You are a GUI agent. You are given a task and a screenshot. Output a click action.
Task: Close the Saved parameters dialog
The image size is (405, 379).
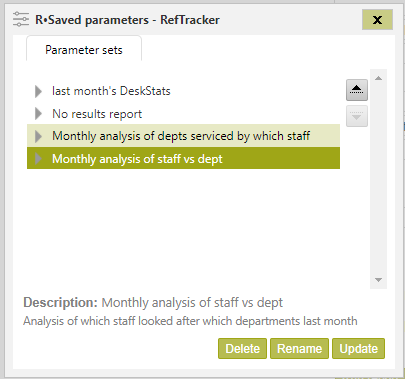tap(377, 20)
